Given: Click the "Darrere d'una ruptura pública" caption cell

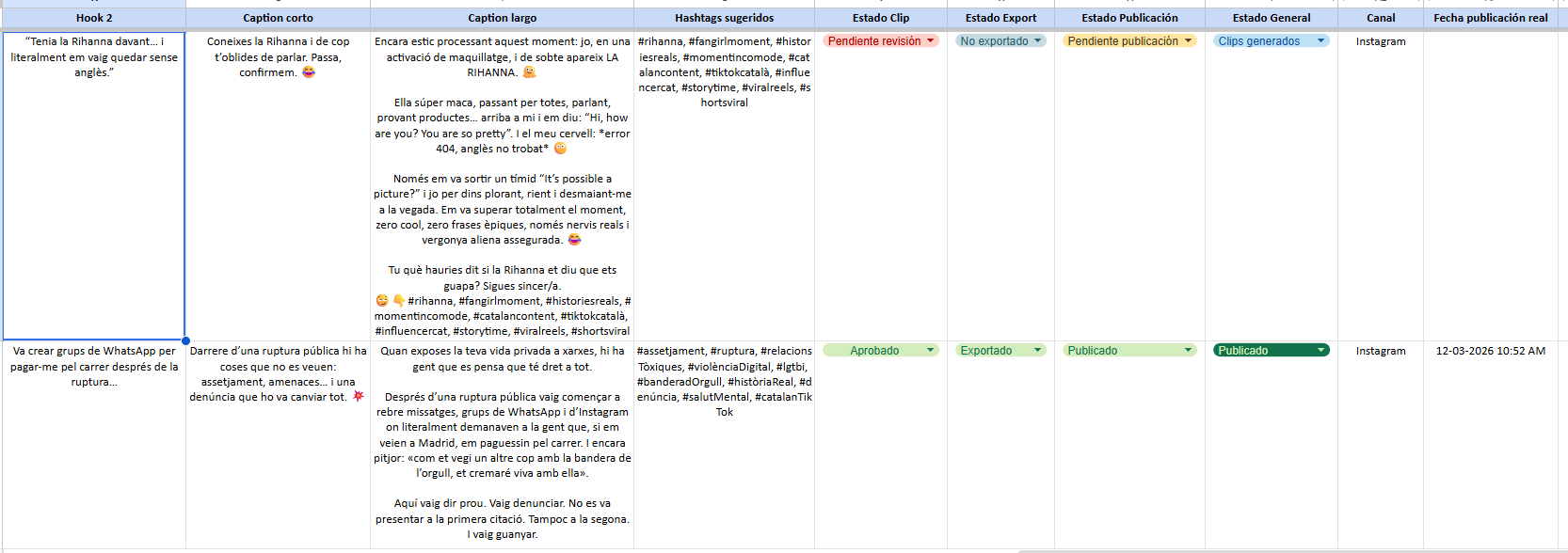Looking at the screenshot, I should tap(278, 444).
